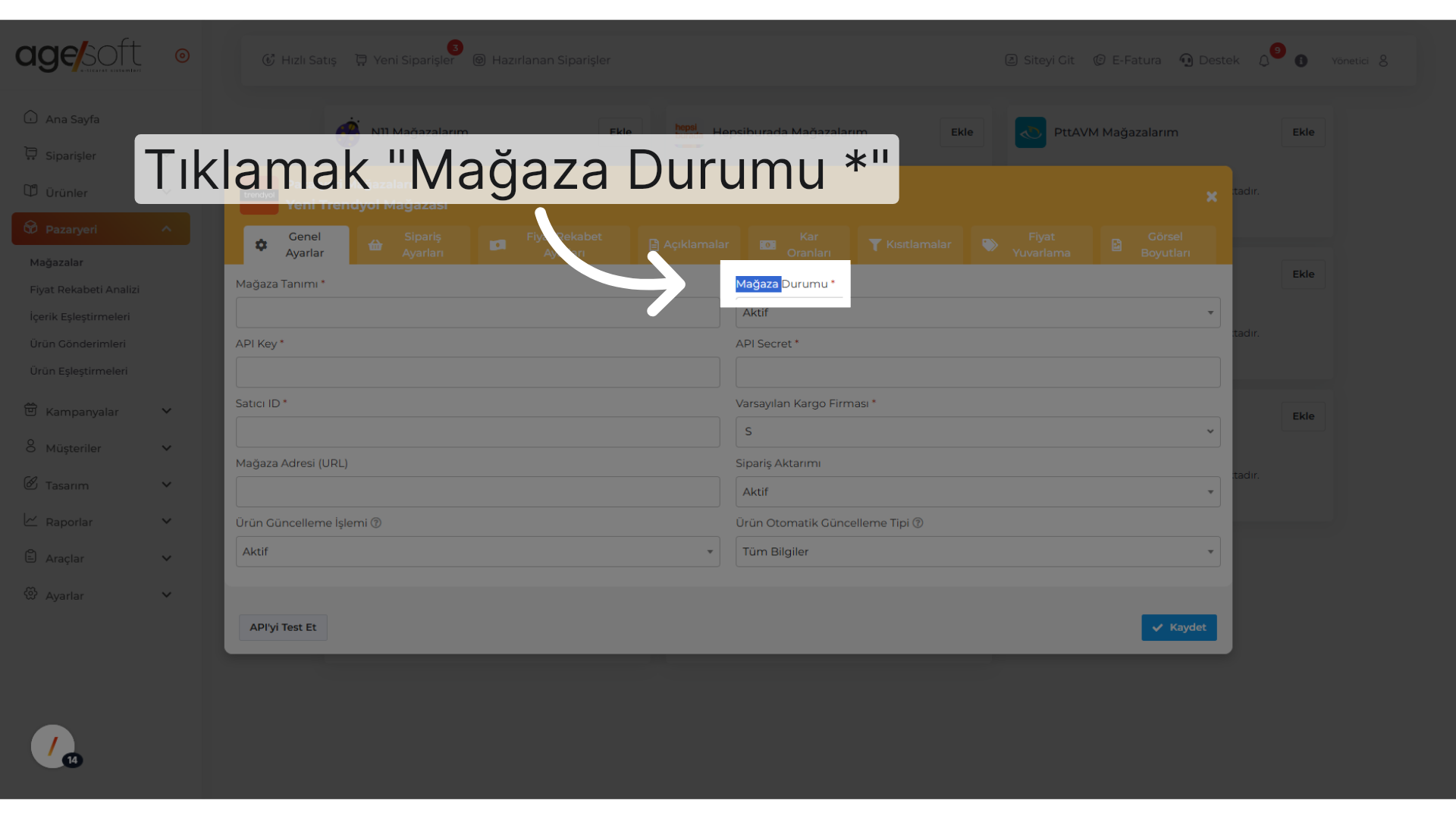
Task: Click Ekle for Hepsiburada Mağazalarım
Action: pyautogui.click(x=962, y=132)
